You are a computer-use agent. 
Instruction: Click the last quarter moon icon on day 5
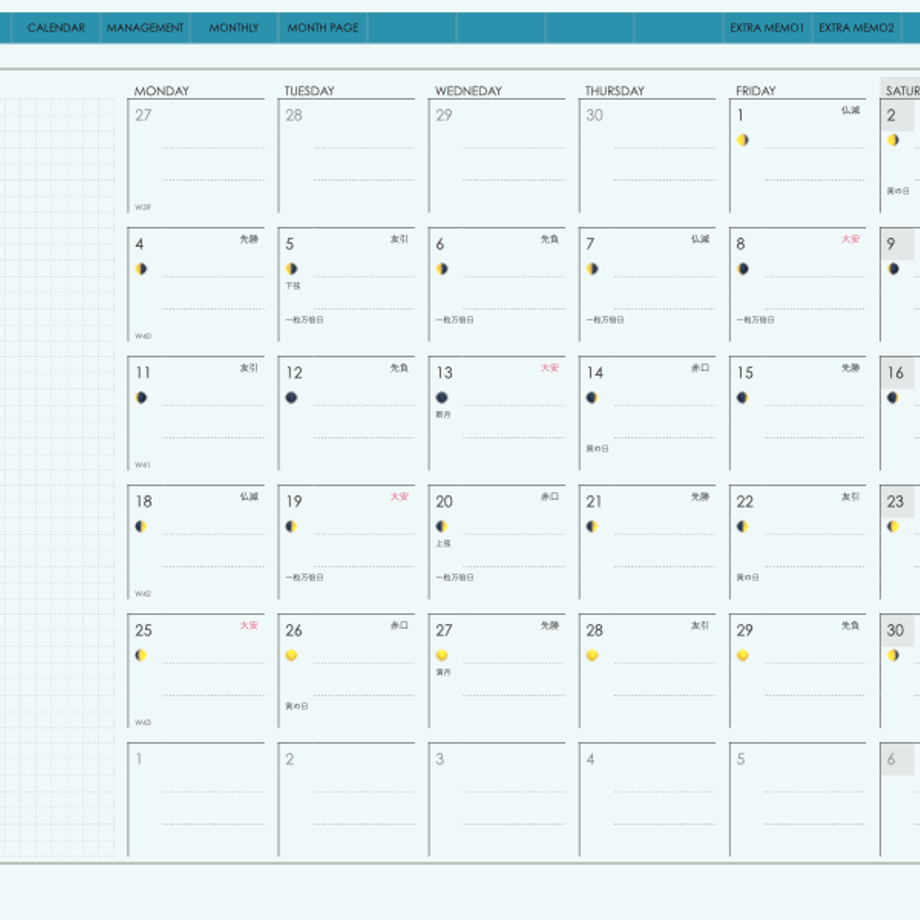(x=292, y=269)
